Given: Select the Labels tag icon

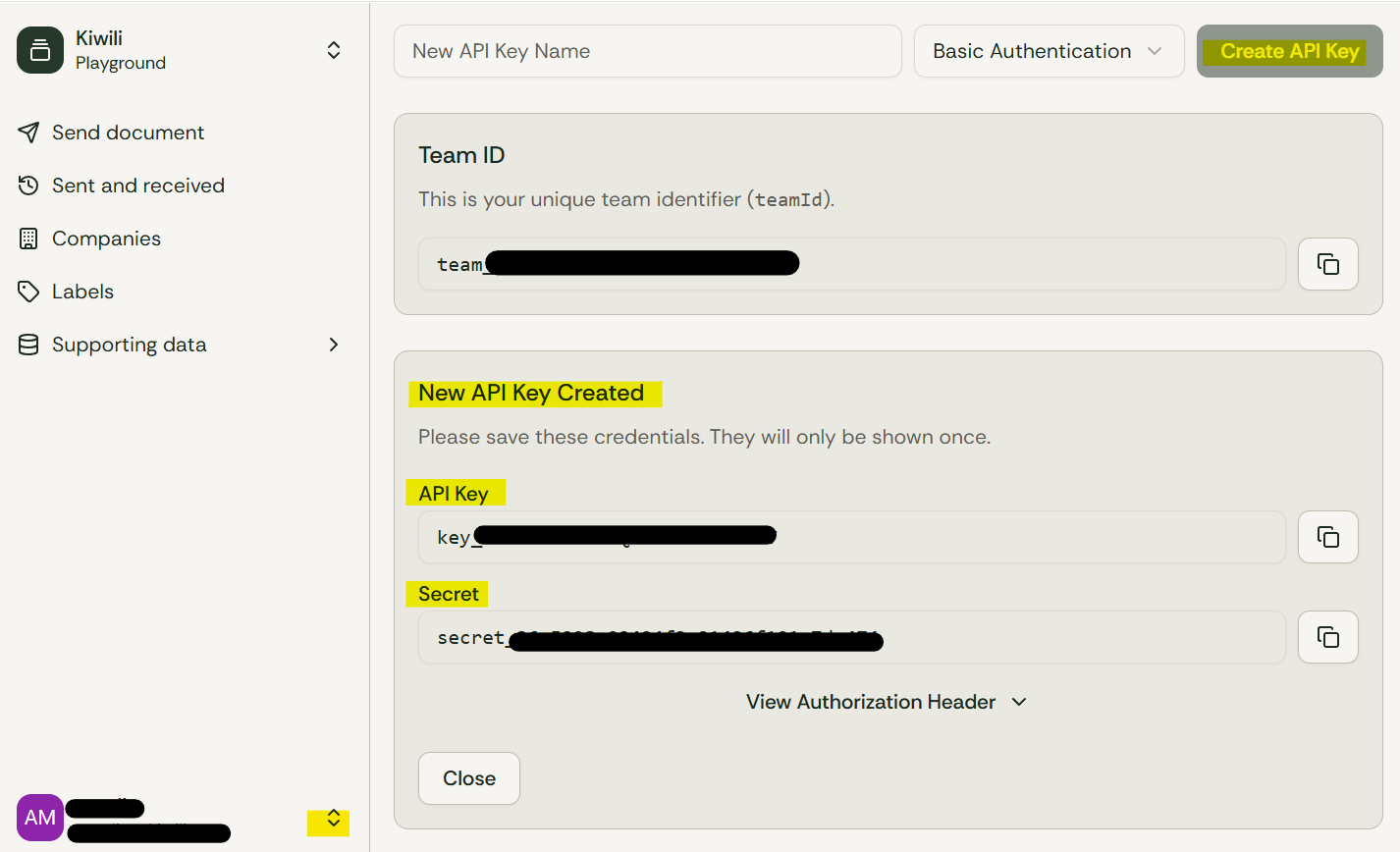Looking at the screenshot, I should coord(28,291).
